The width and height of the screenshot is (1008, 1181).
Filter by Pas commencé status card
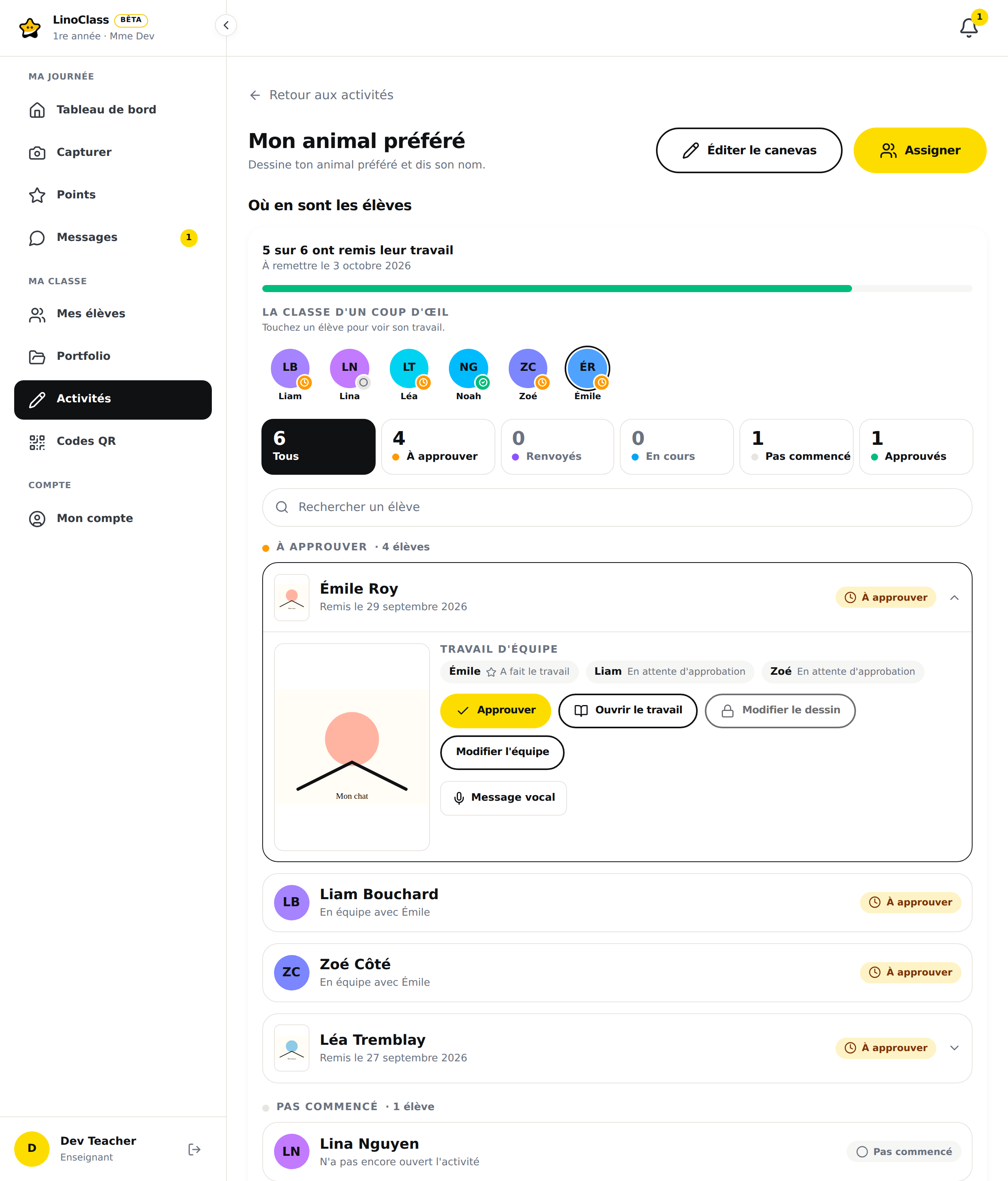click(796, 447)
